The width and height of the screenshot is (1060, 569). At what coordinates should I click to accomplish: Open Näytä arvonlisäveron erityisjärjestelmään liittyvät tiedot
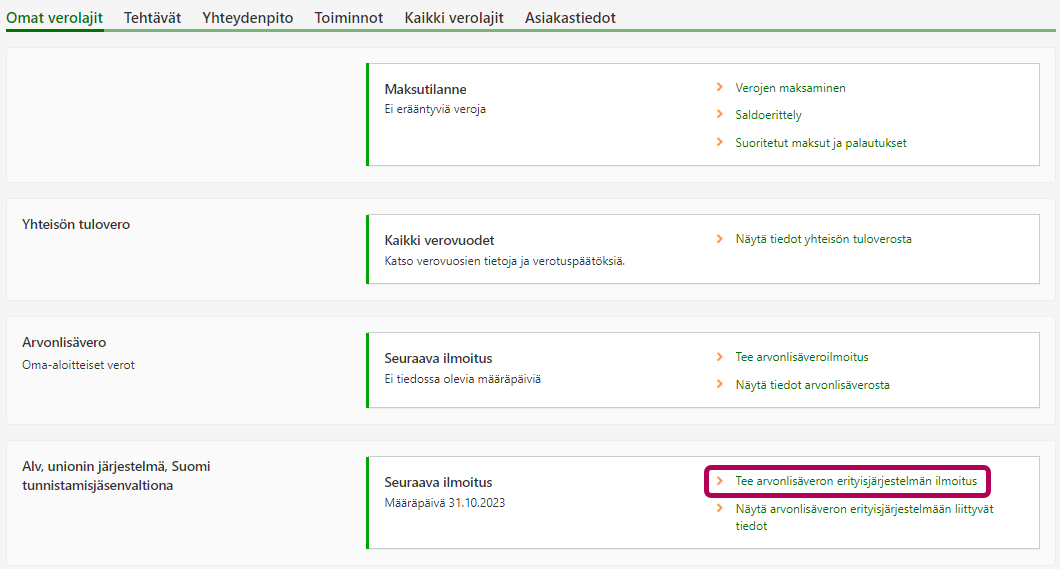point(863,517)
